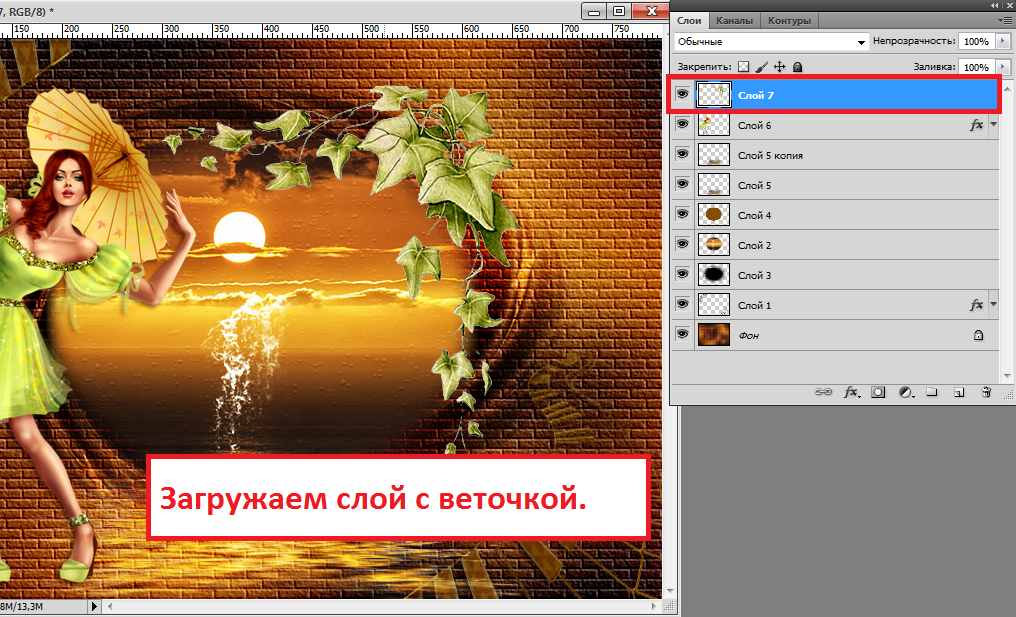
Task: Switch to the Контуры tab
Action: [x=790, y=20]
